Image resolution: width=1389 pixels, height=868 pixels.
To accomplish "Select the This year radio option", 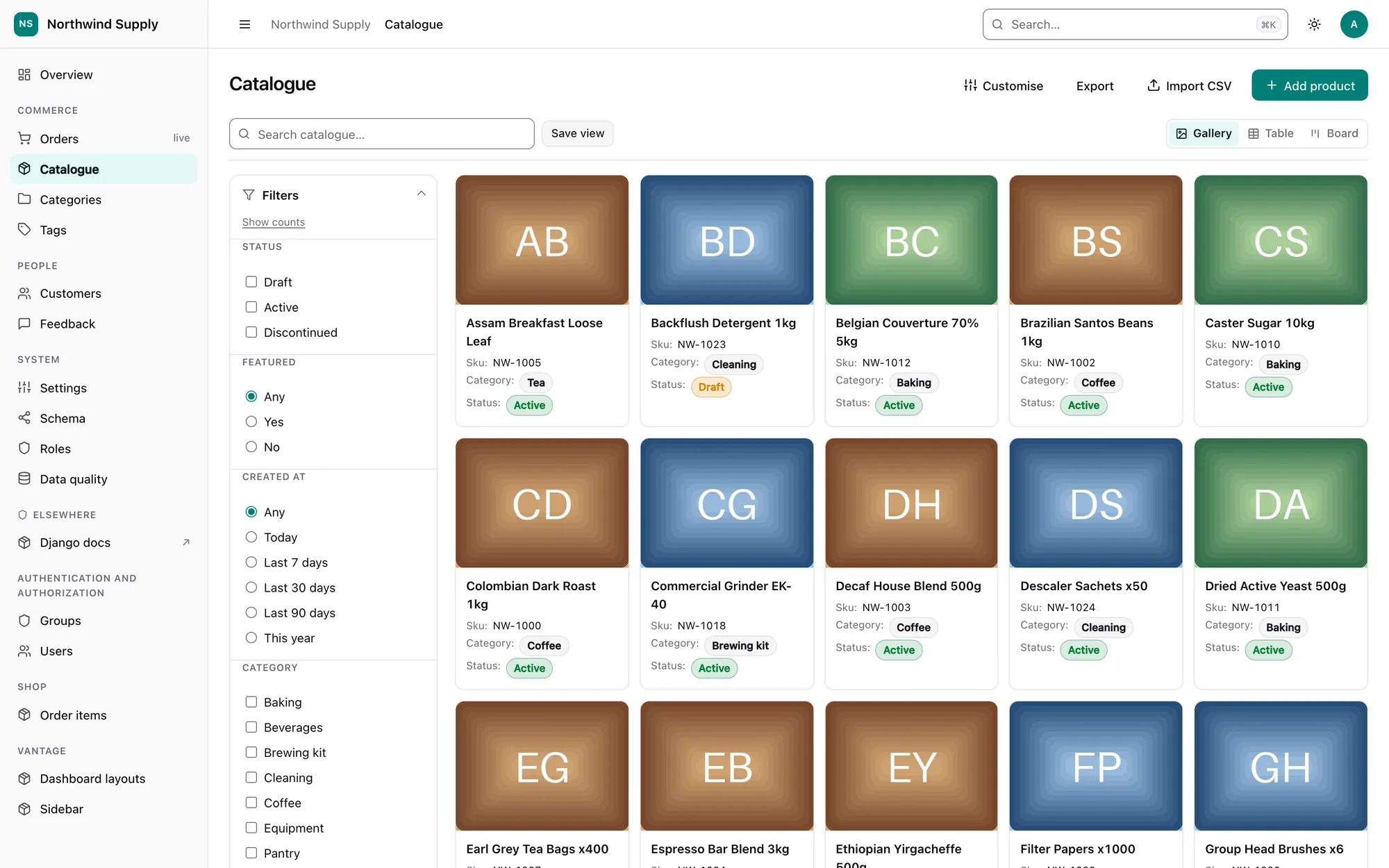I will pos(251,637).
